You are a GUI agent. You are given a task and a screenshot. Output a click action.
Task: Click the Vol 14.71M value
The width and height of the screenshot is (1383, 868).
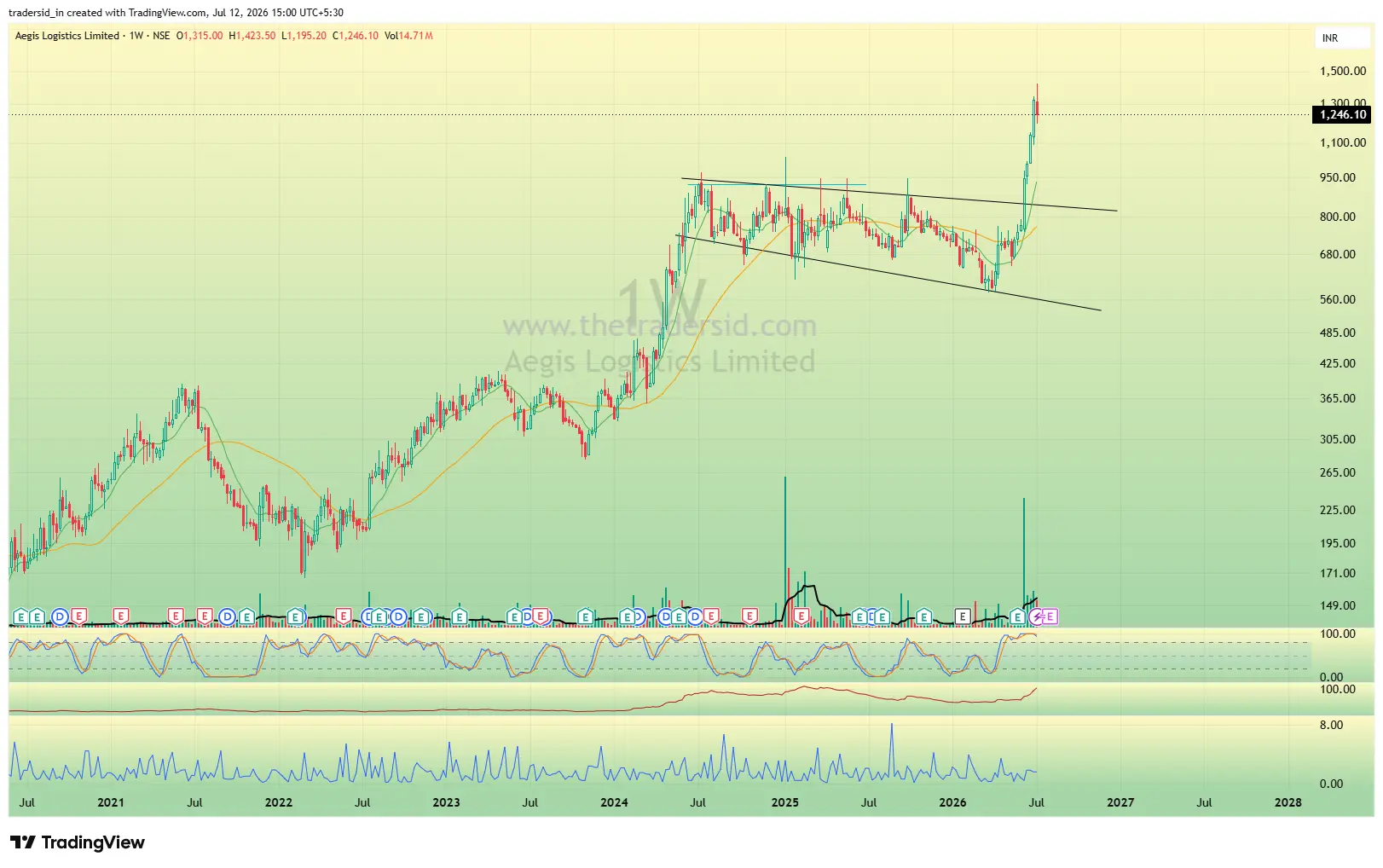coord(408,36)
